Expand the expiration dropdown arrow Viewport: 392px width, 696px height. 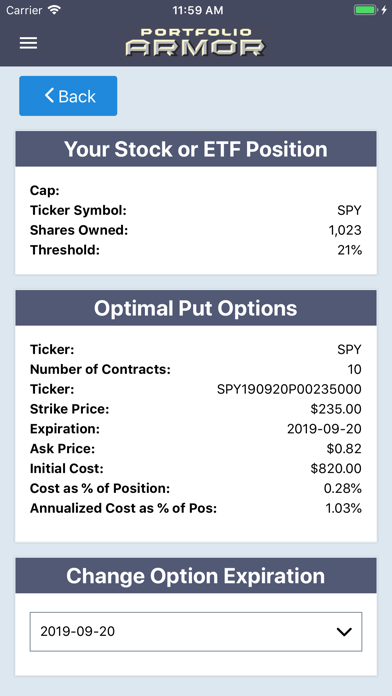pos(344,632)
